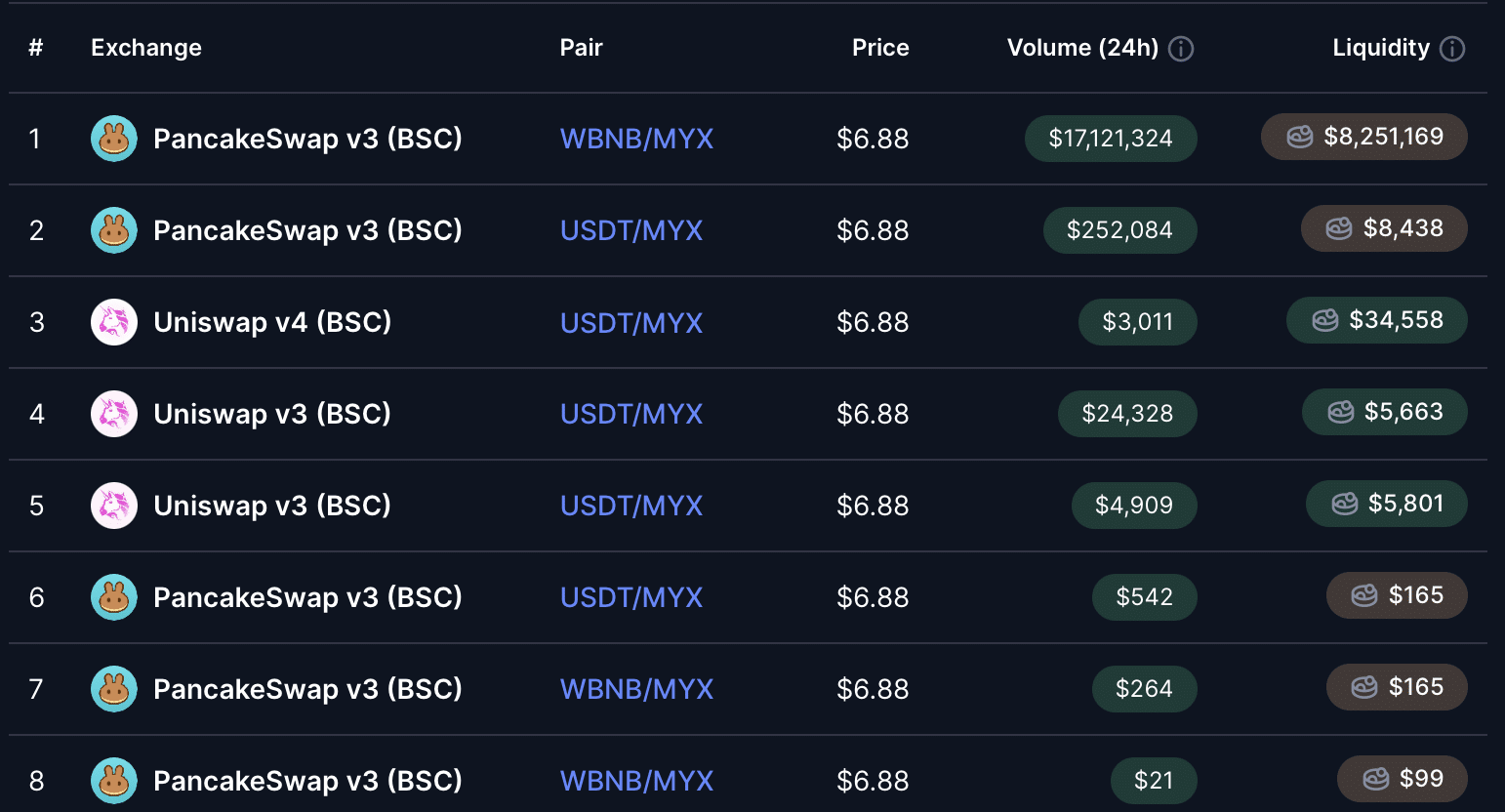Sort by the Volume (24h) column header

[x=1083, y=48]
